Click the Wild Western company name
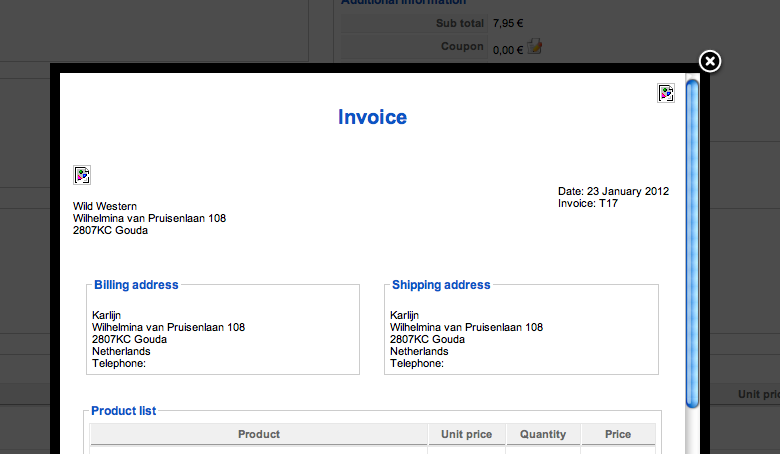780x454 pixels. (104, 206)
